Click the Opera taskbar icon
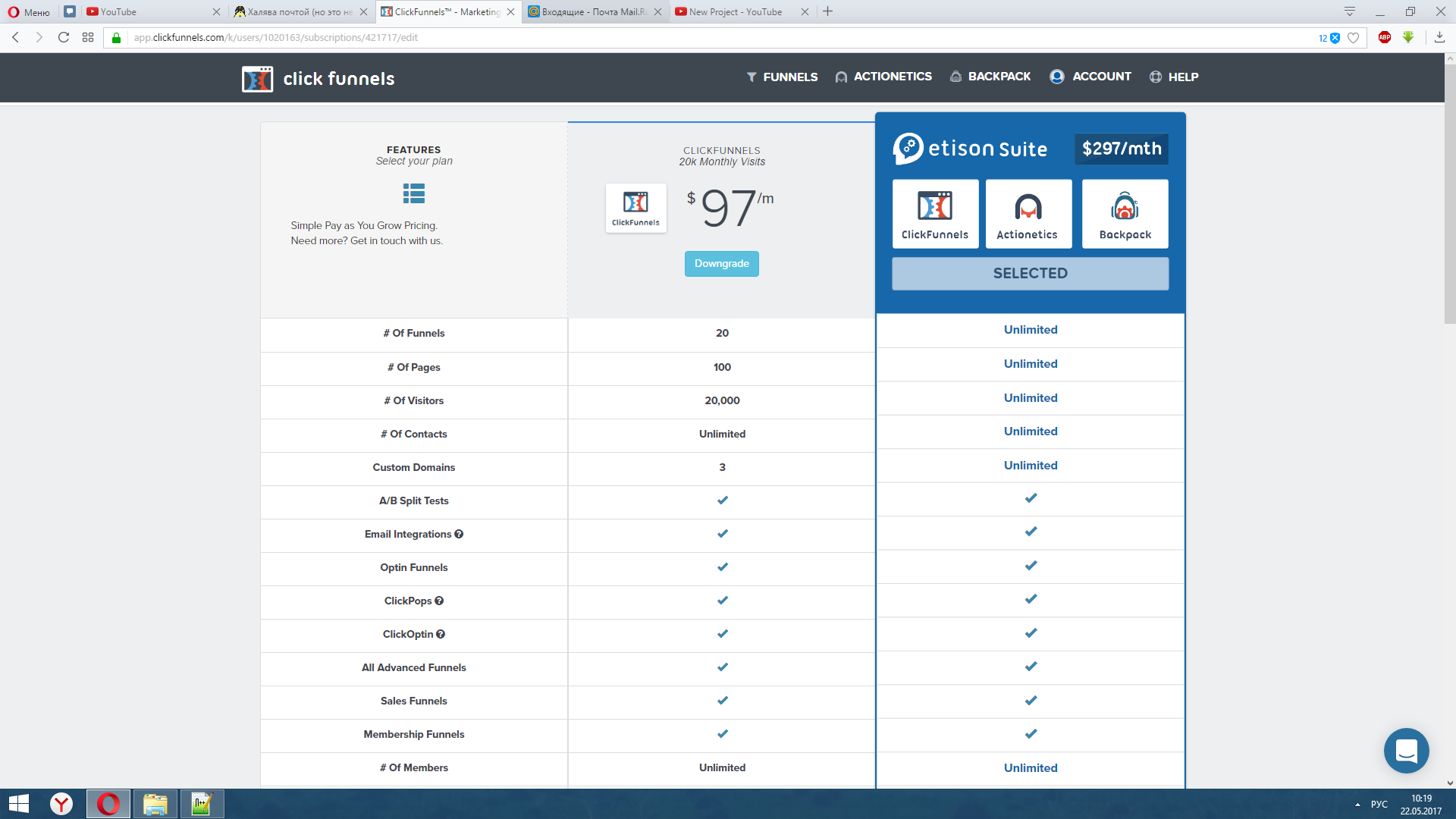 pos(108,804)
